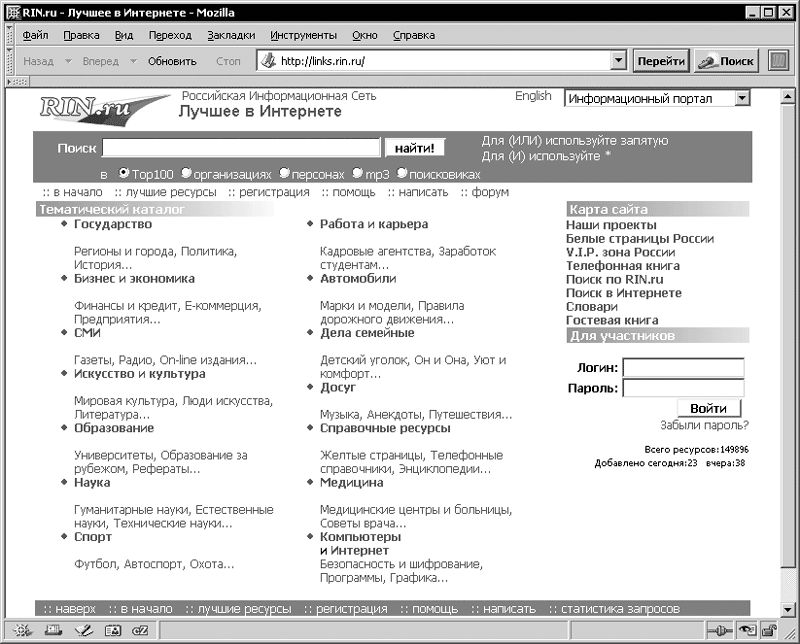Open the Правка menu
Viewport: 800px width, 644px height.
(81, 35)
